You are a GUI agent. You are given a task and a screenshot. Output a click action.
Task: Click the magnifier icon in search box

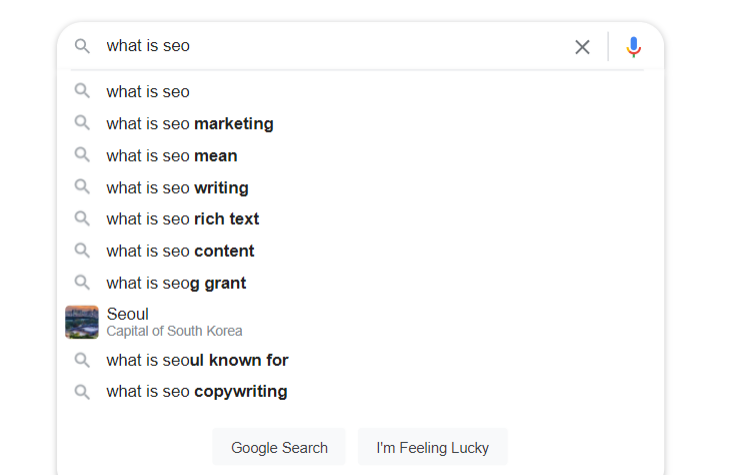tap(82, 46)
